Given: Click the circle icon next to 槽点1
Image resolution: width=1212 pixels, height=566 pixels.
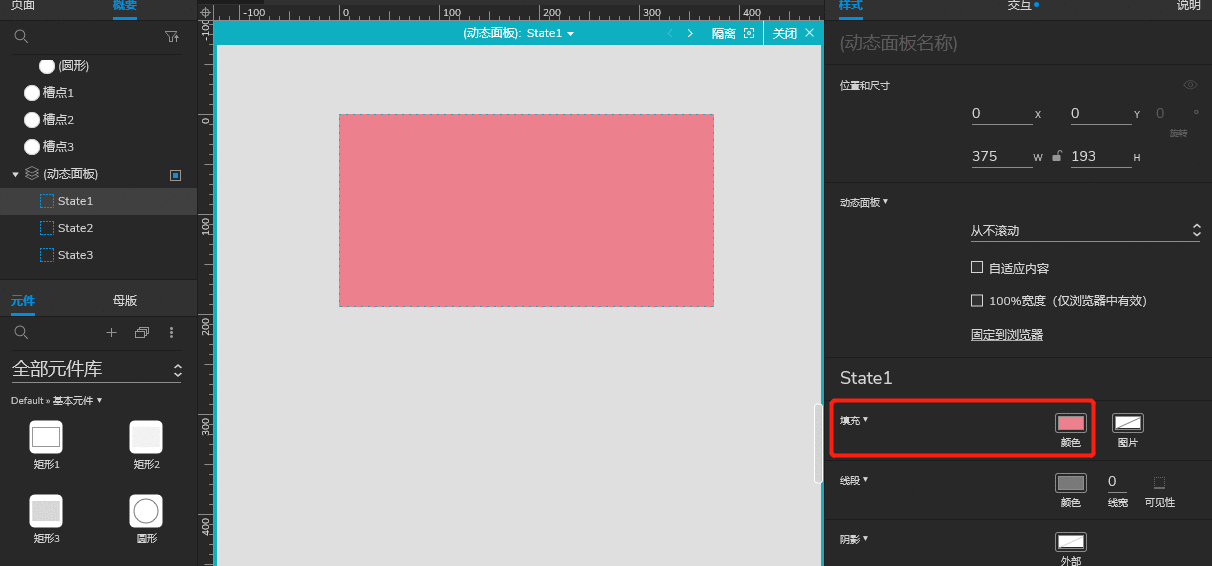Looking at the screenshot, I should pyautogui.click(x=31, y=93).
